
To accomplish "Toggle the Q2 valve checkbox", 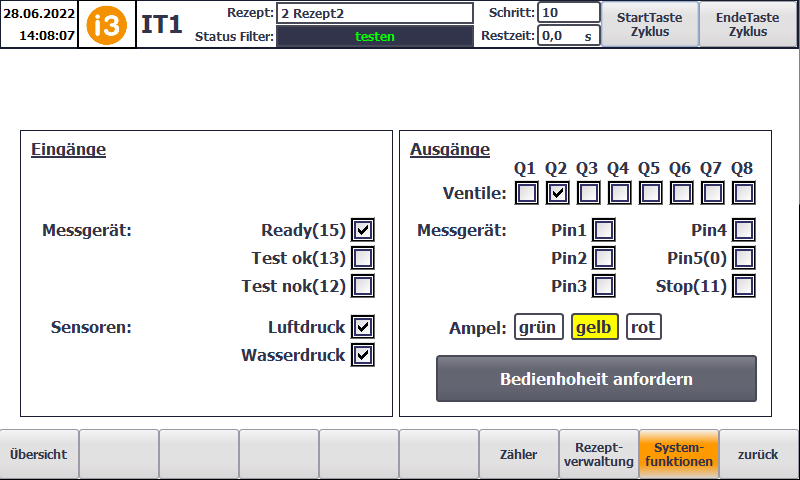I will point(559,192).
